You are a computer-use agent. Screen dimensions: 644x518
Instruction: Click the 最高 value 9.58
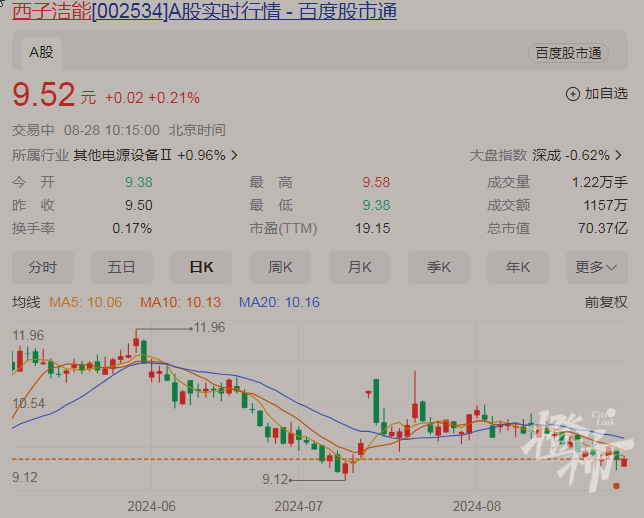click(x=376, y=182)
